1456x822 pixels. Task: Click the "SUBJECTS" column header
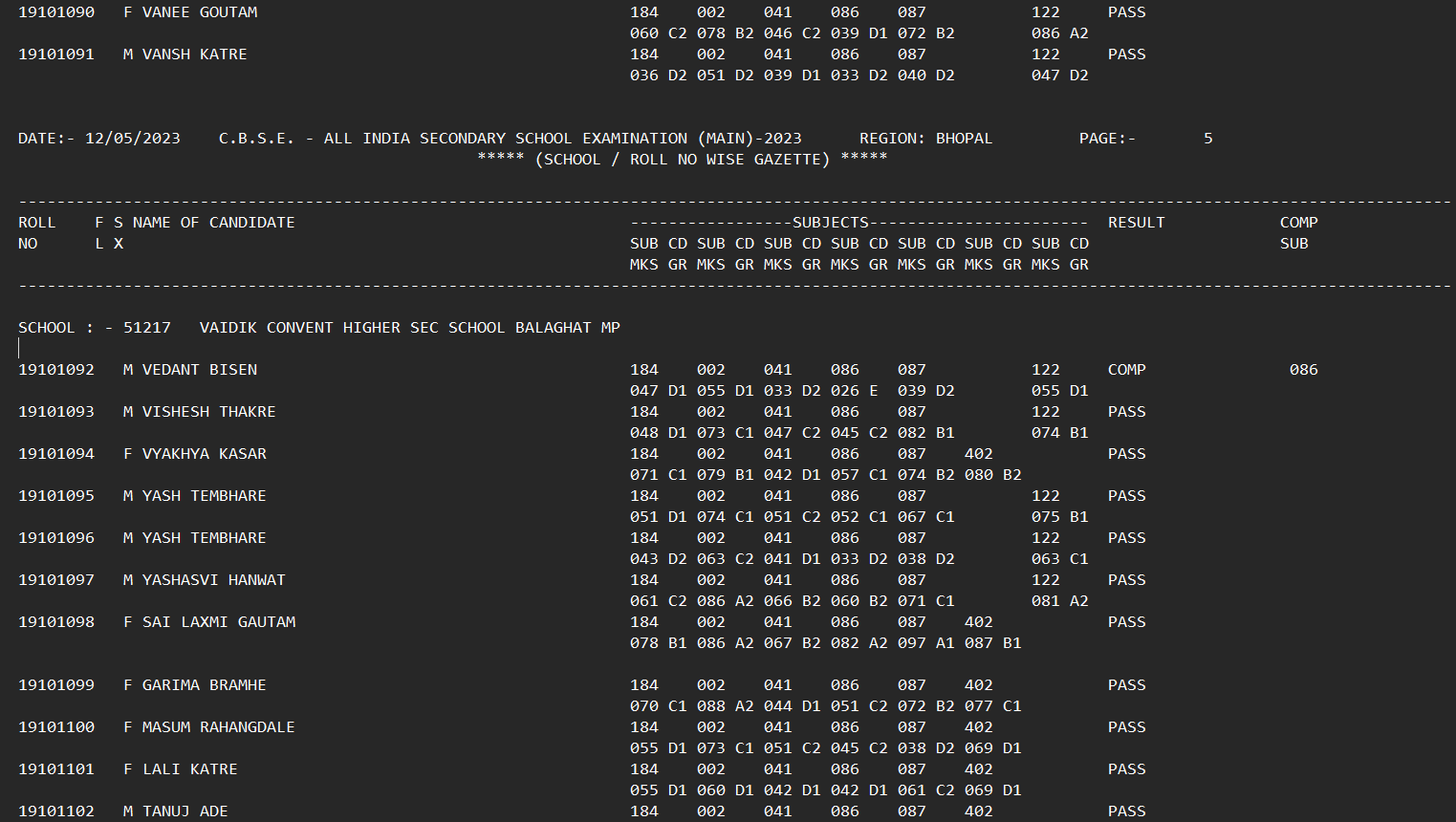(x=831, y=223)
